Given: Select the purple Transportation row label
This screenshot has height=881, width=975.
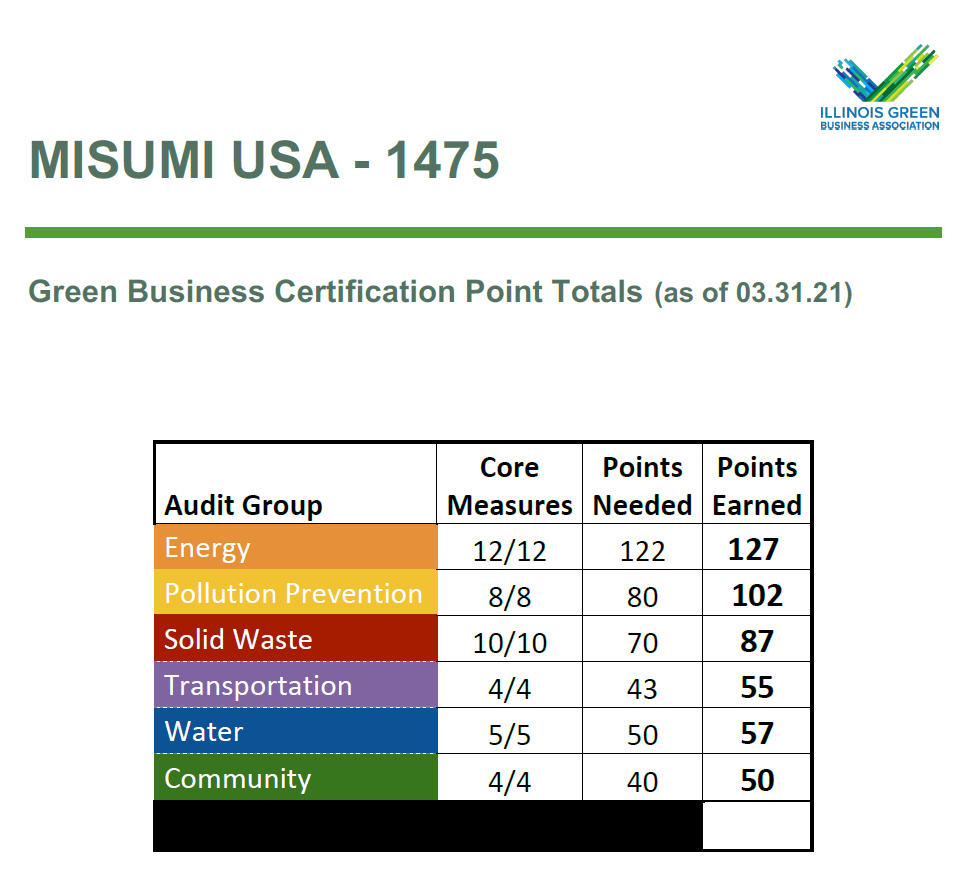Looking at the screenshot, I should (x=296, y=685).
